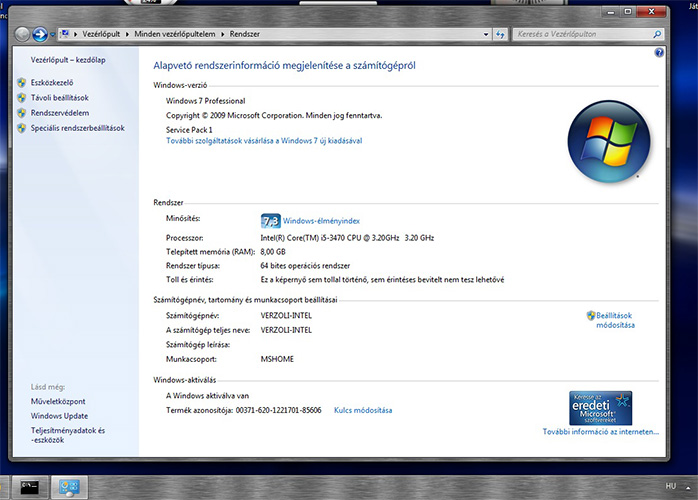Click the Control Panel icon in address bar
The height and width of the screenshot is (500, 698).
[x=65, y=34]
